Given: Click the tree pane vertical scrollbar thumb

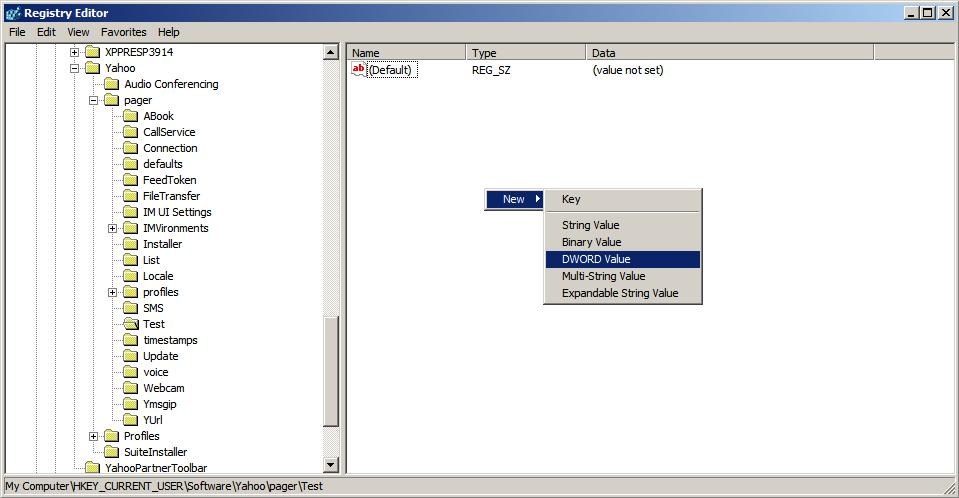Looking at the screenshot, I should pyautogui.click(x=330, y=371).
